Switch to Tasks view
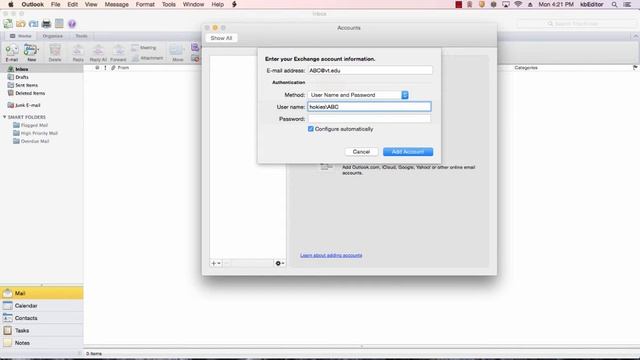Image resolution: width=640 pixels, height=360 pixels. coord(42,330)
